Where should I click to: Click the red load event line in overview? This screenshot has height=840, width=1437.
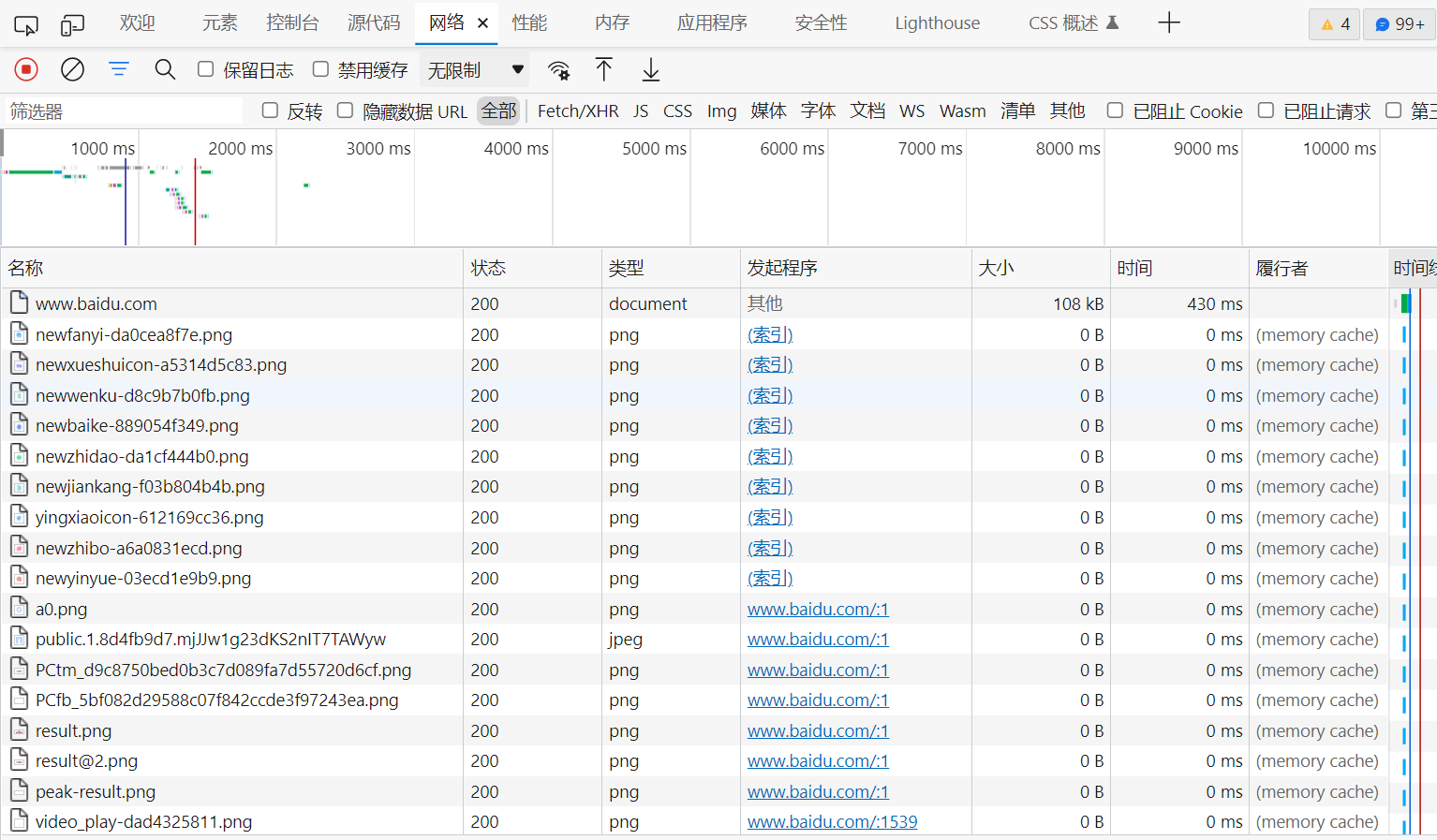point(195,201)
